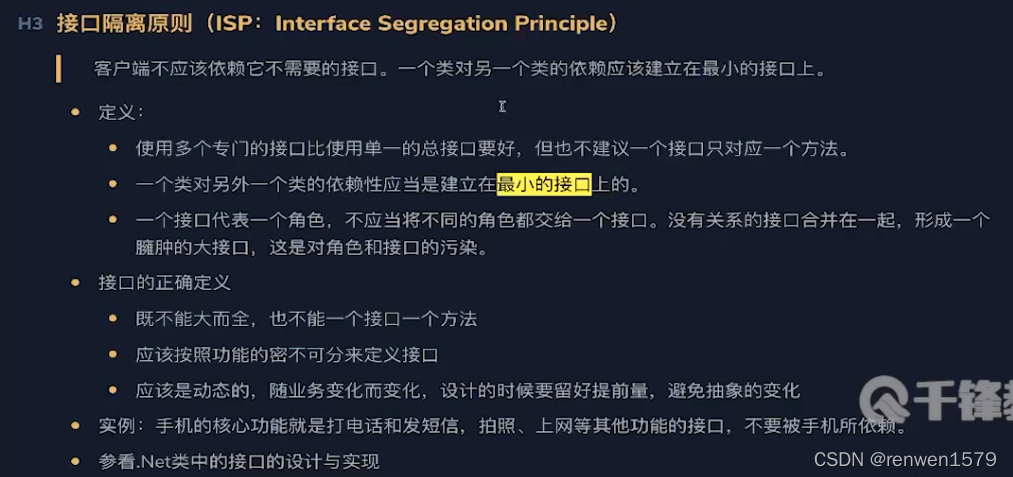Click the 千锋 watermark logo
This screenshot has width=1013, height=477.
pyautogui.click(x=935, y=399)
